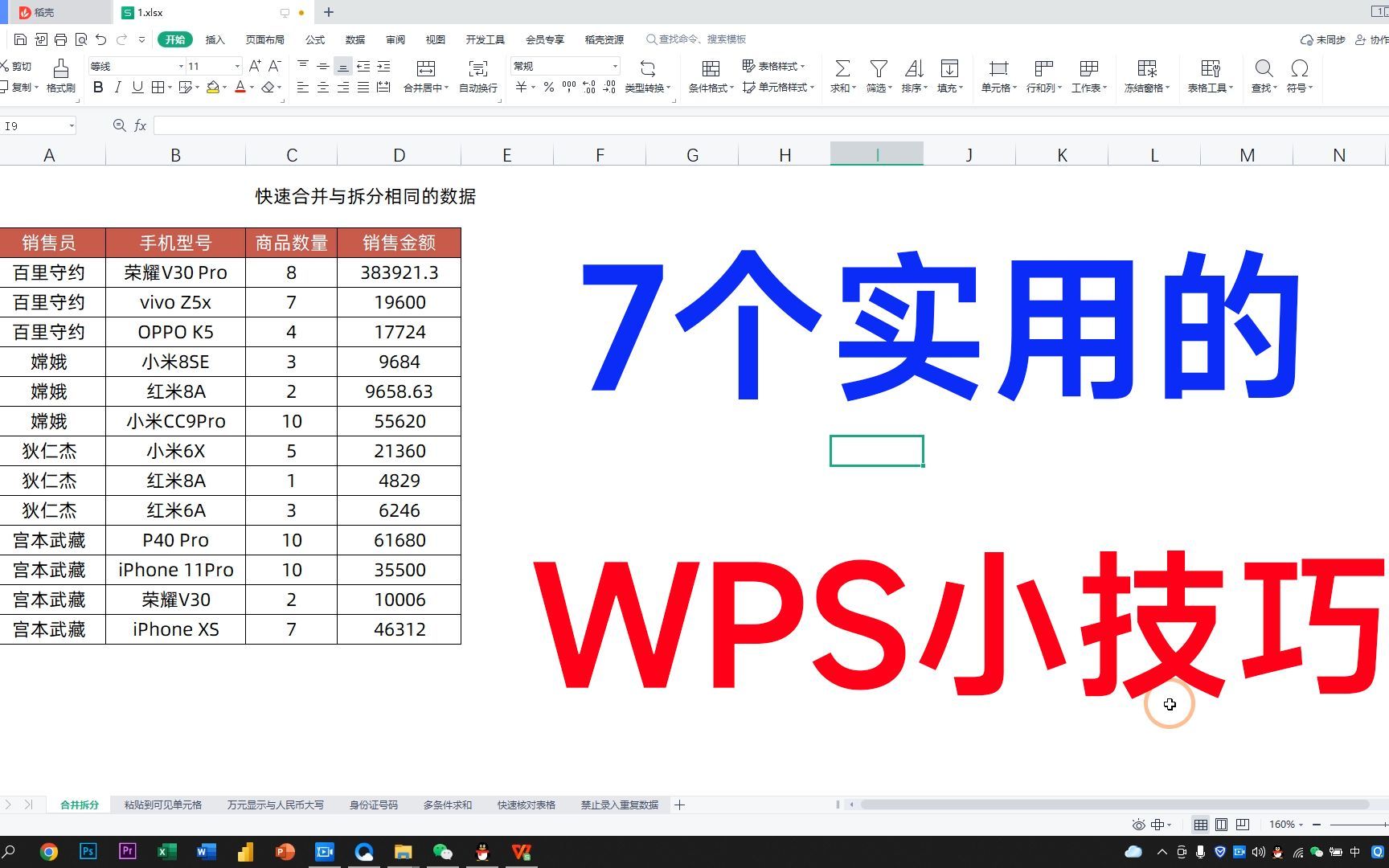
Task: Open the 插入 (Insert) ribbon tab
Action: click(215, 39)
